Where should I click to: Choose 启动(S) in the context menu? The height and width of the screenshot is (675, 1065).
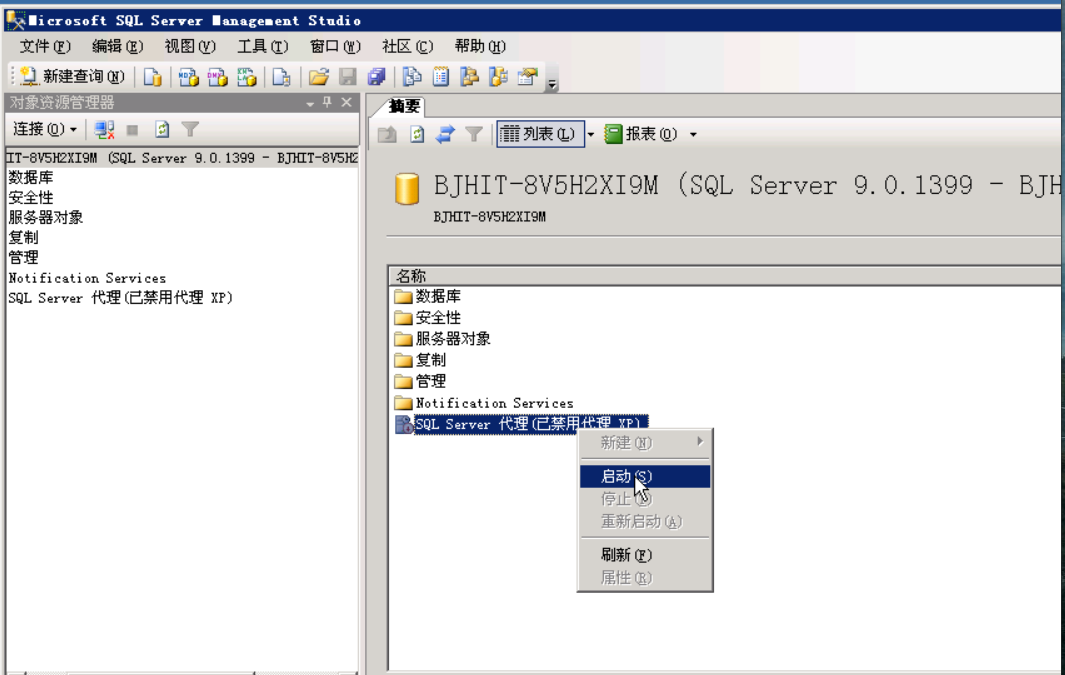645,476
